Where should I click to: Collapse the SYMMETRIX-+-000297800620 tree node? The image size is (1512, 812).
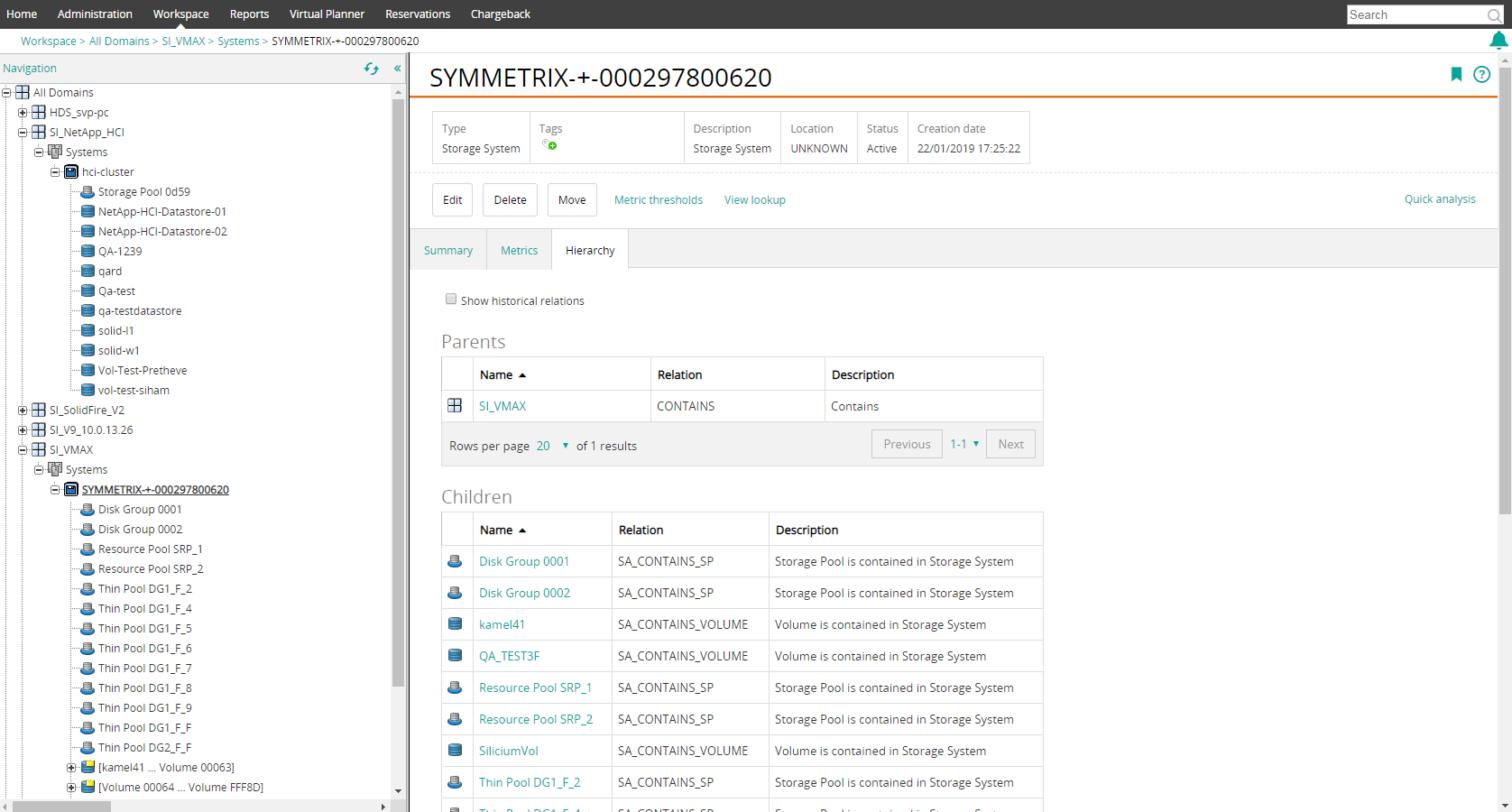point(55,490)
